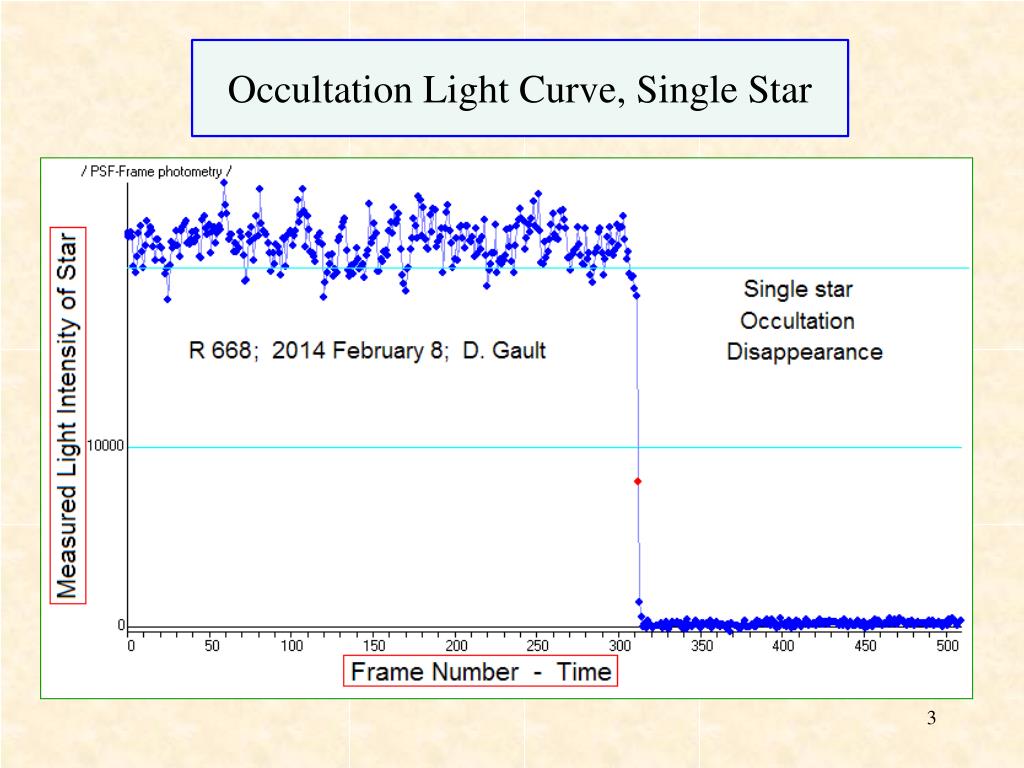
Task: Click the 300 tick on the x-axis
Action: point(620,646)
